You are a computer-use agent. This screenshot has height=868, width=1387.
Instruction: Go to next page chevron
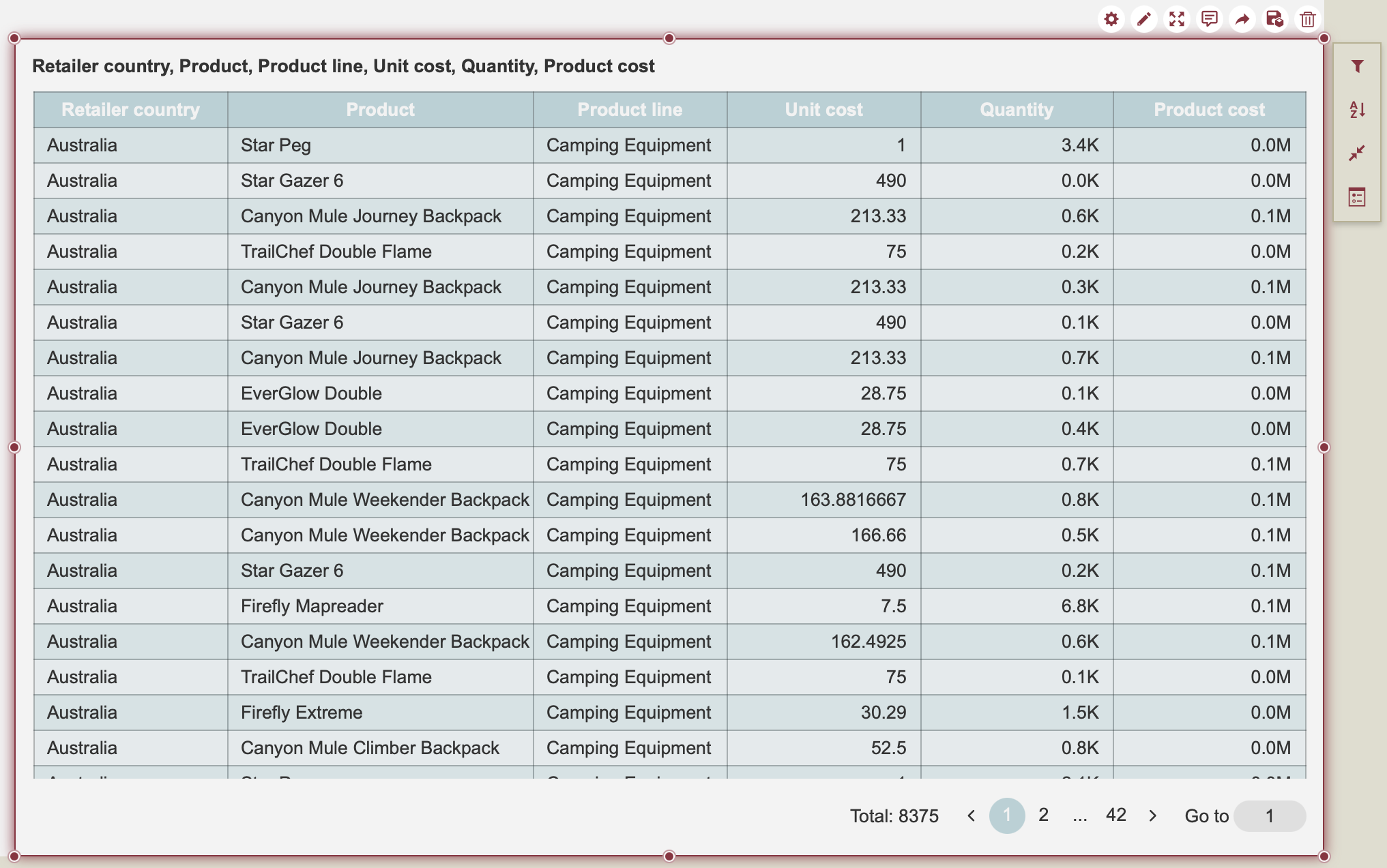(1153, 815)
